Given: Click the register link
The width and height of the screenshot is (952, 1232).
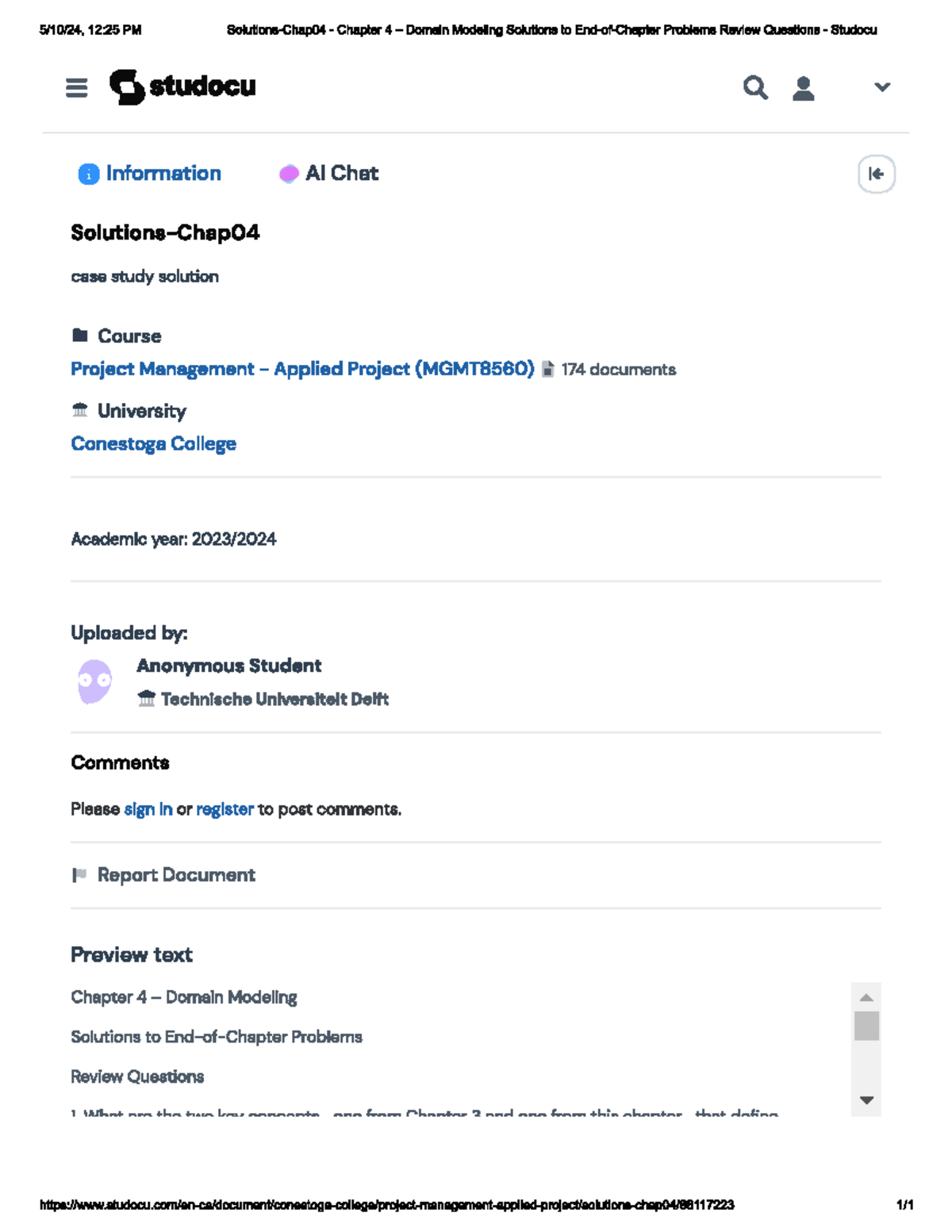Looking at the screenshot, I should (x=225, y=809).
